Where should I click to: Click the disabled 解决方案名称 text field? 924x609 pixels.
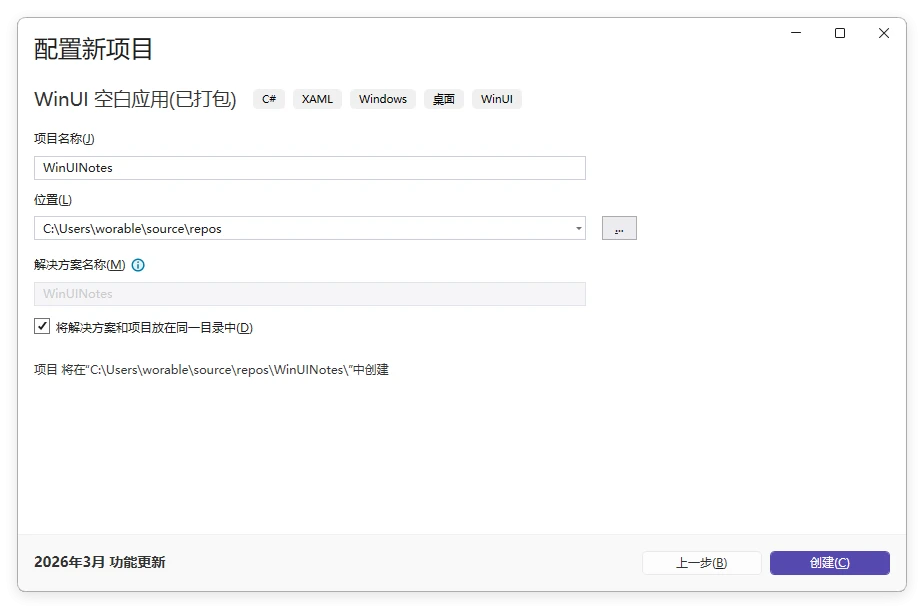click(x=310, y=294)
